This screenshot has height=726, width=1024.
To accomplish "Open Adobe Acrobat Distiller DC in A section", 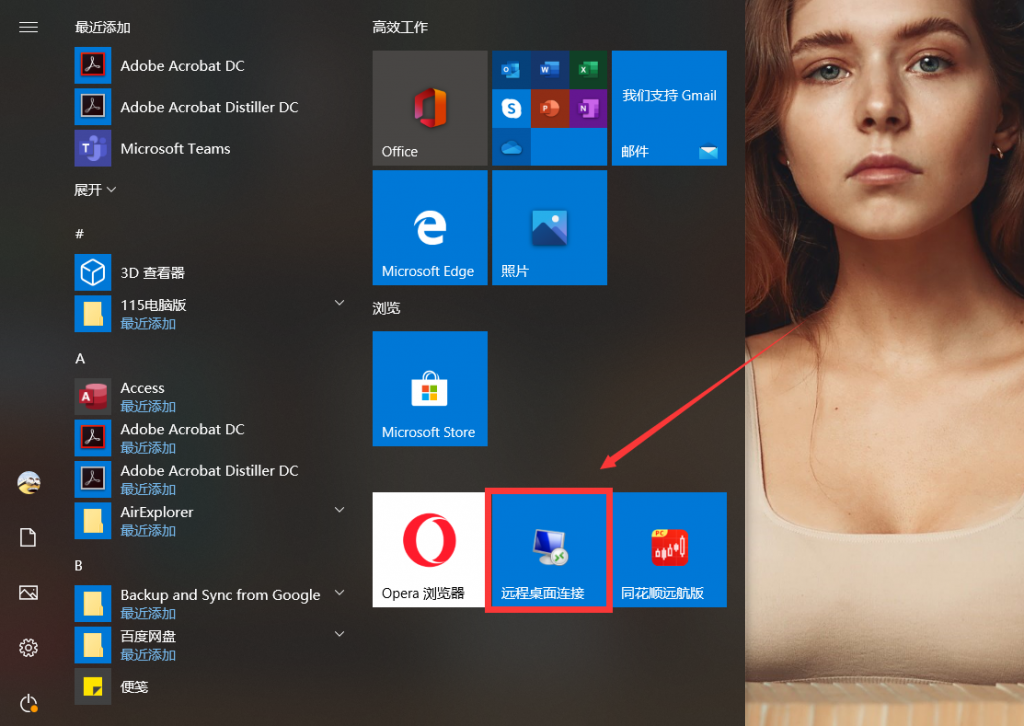I will pyautogui.click(x=210, y=479).
